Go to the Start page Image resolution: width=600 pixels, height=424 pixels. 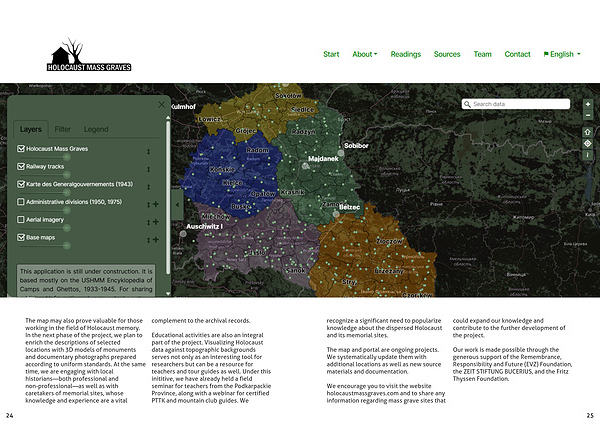pyautogui.click(x=331, y=54)
